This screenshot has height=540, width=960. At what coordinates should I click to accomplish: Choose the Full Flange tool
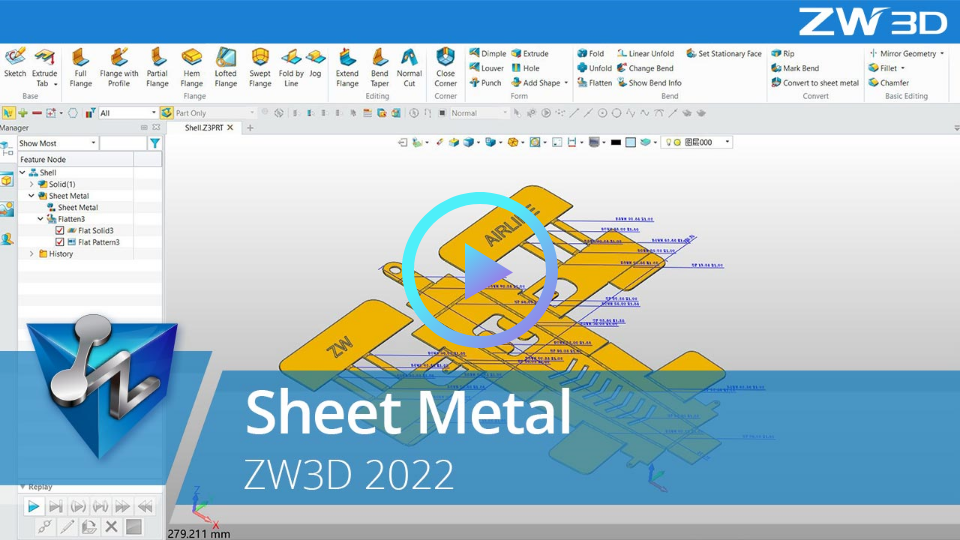click(80, 67)
